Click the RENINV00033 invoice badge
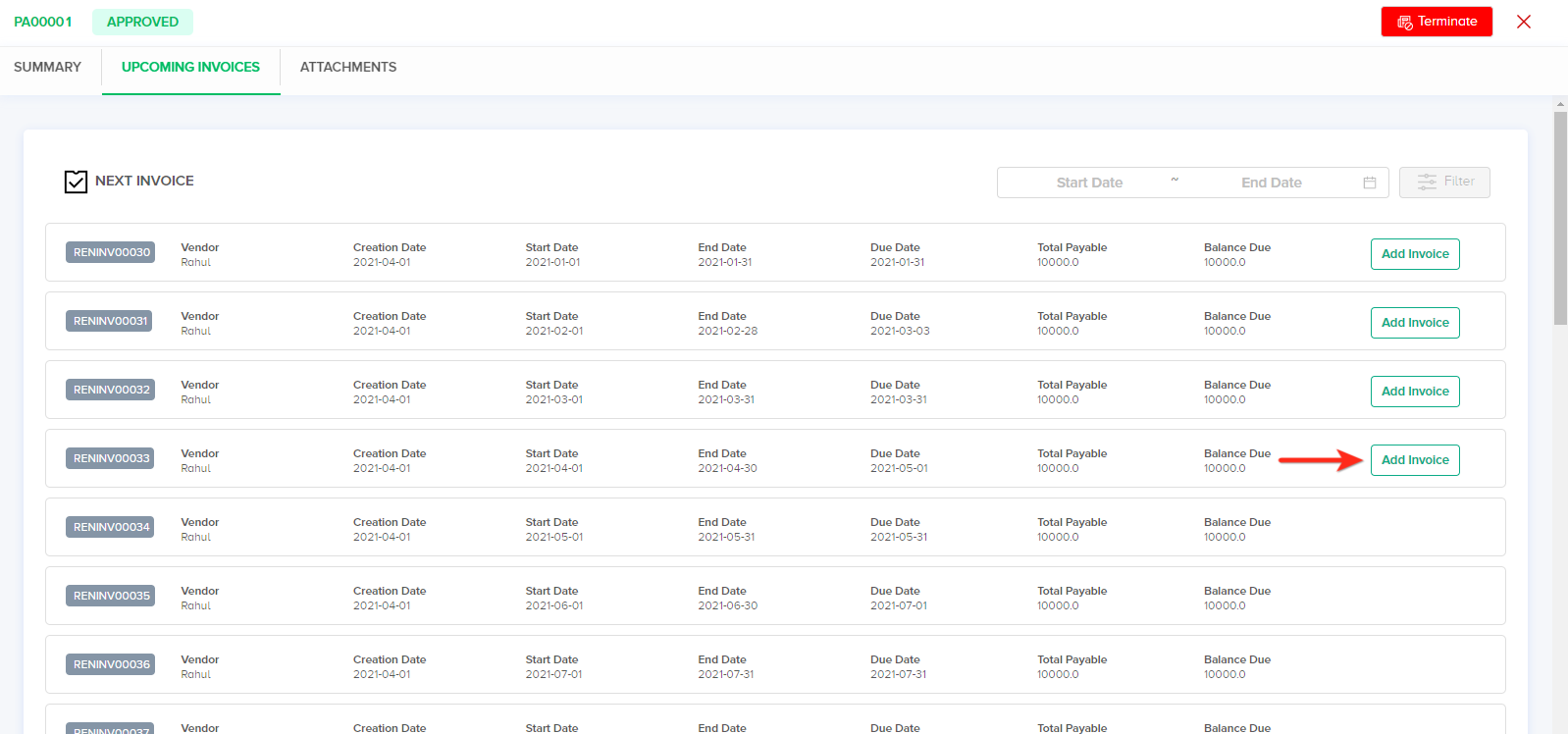The image size is (1568, 734). (112, 458)
